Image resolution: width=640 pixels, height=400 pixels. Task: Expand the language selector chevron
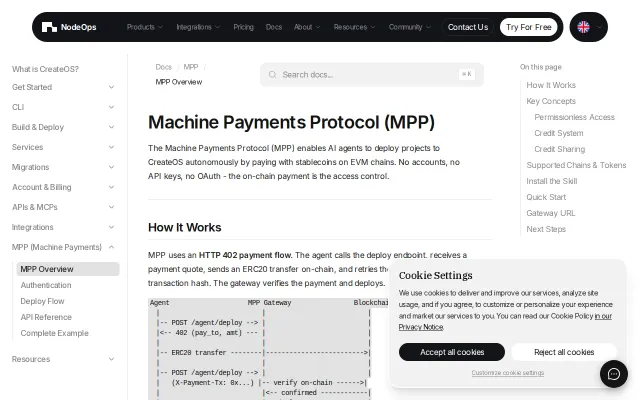click(x=599, y=27)
